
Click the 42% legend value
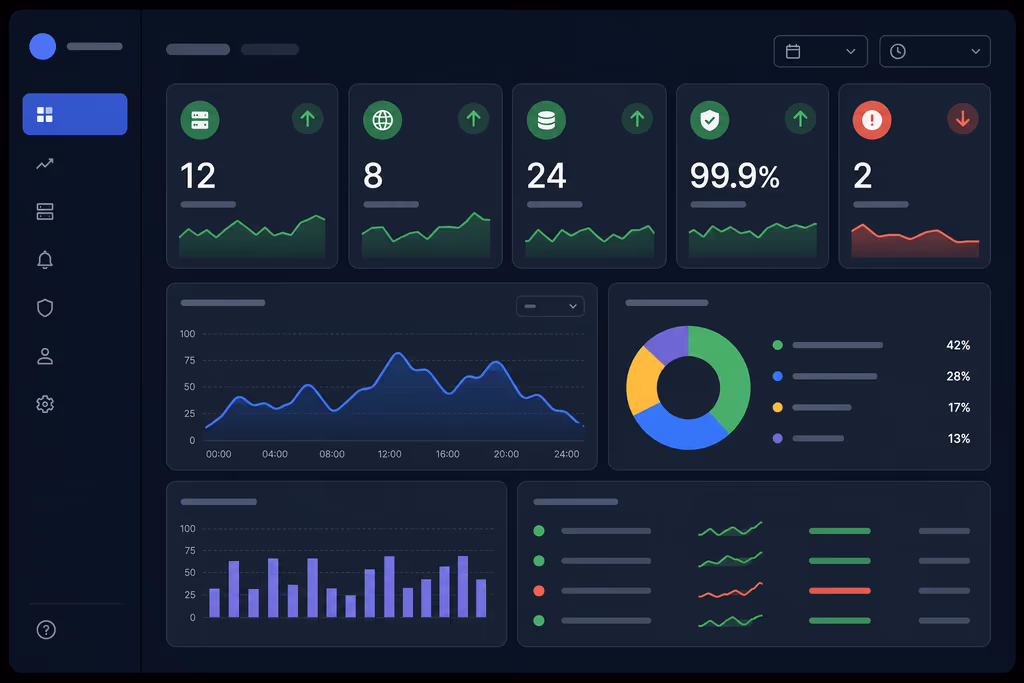coord(958,345)
